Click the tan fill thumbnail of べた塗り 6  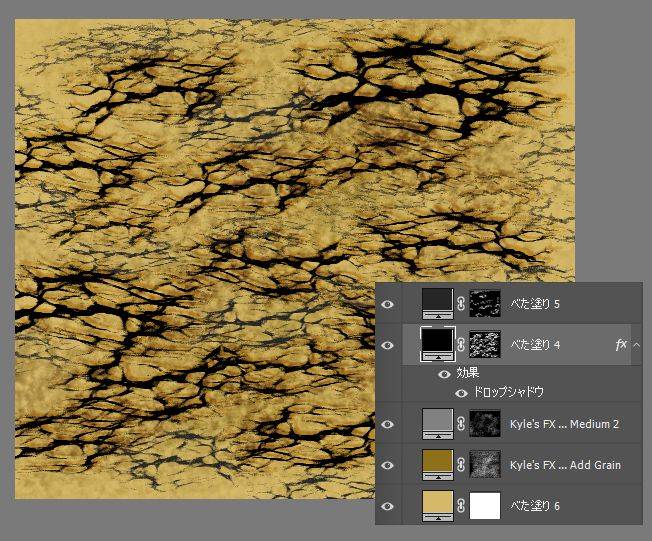tap(437, 506)
